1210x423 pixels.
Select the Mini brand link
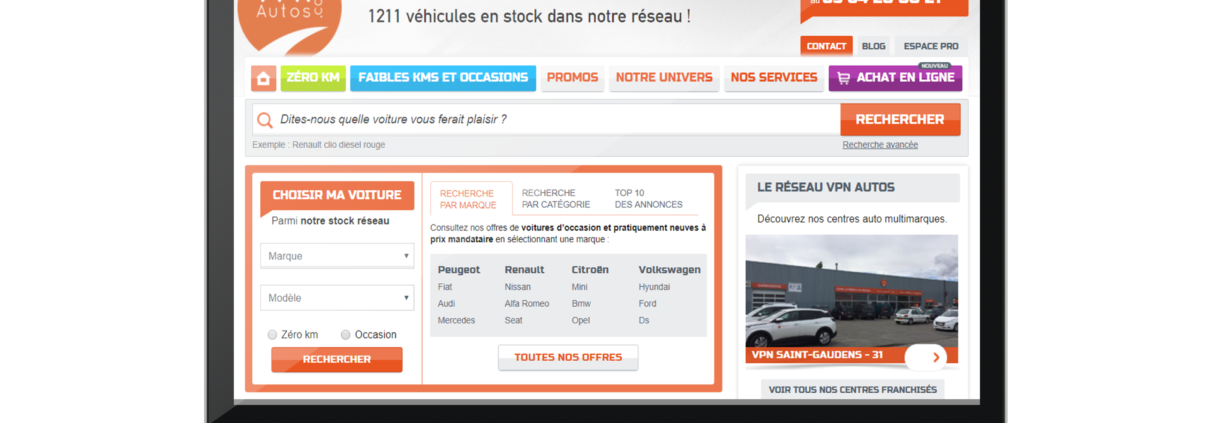pyautogui.click(x=580, y=287)
